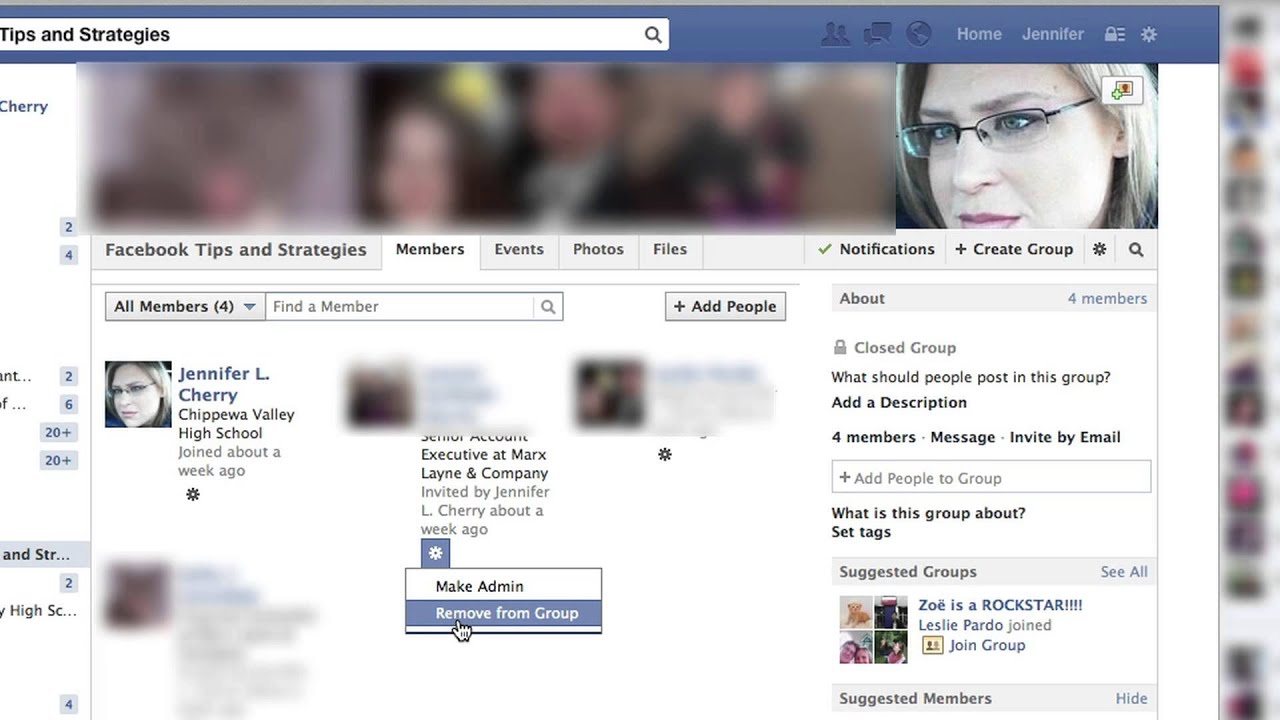Click the Jennifer L. Cherry name link
Viewport: 1280px width, 720px height.
click(224, 384)
